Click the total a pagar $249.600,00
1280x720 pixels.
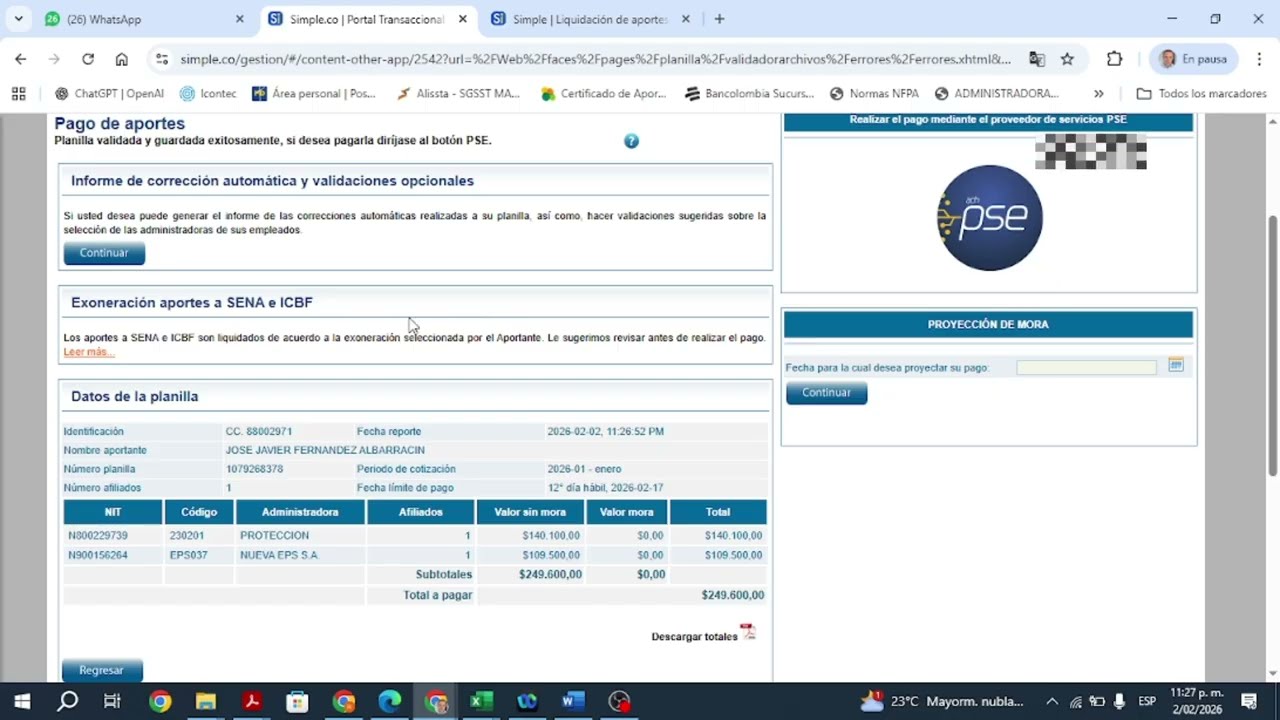pos(733,595)
